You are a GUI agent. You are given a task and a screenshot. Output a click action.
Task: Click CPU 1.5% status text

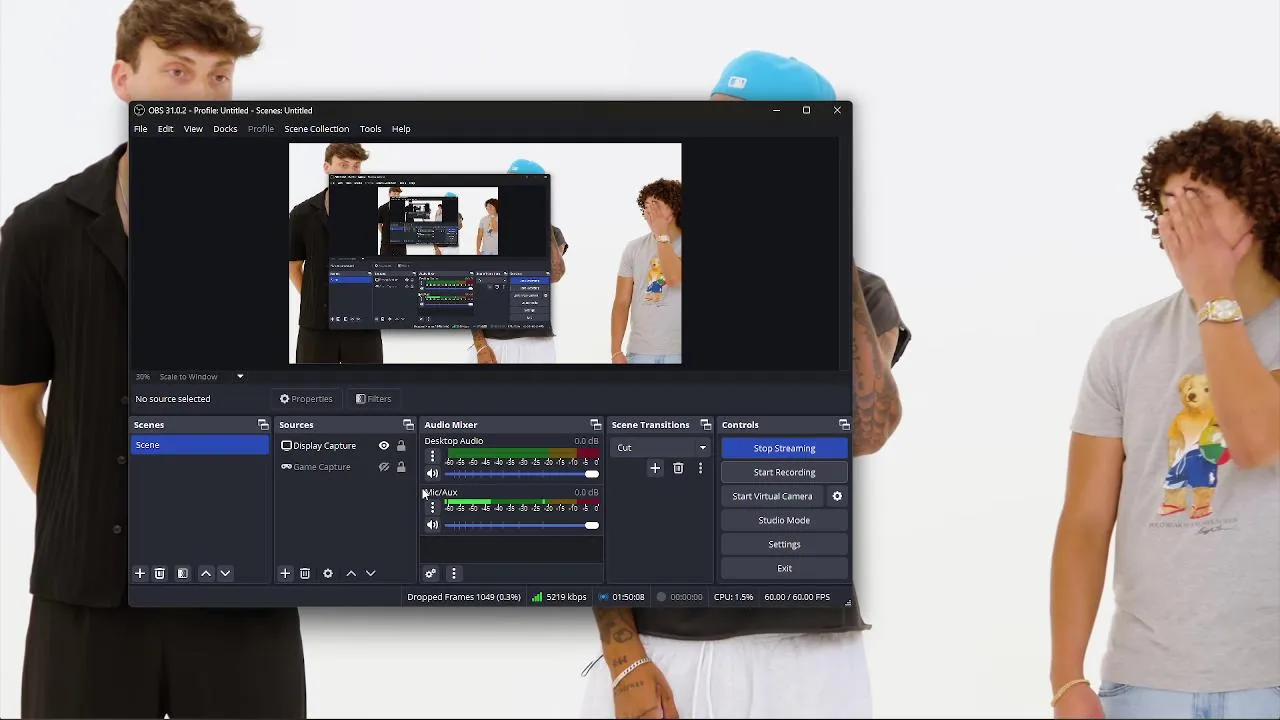(x=734, y=597)
